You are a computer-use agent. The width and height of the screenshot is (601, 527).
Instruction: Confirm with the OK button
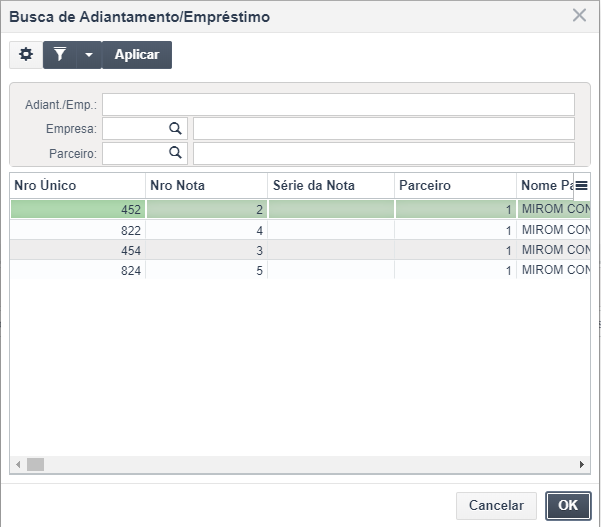pyautogui.click(x=568, y=506)
